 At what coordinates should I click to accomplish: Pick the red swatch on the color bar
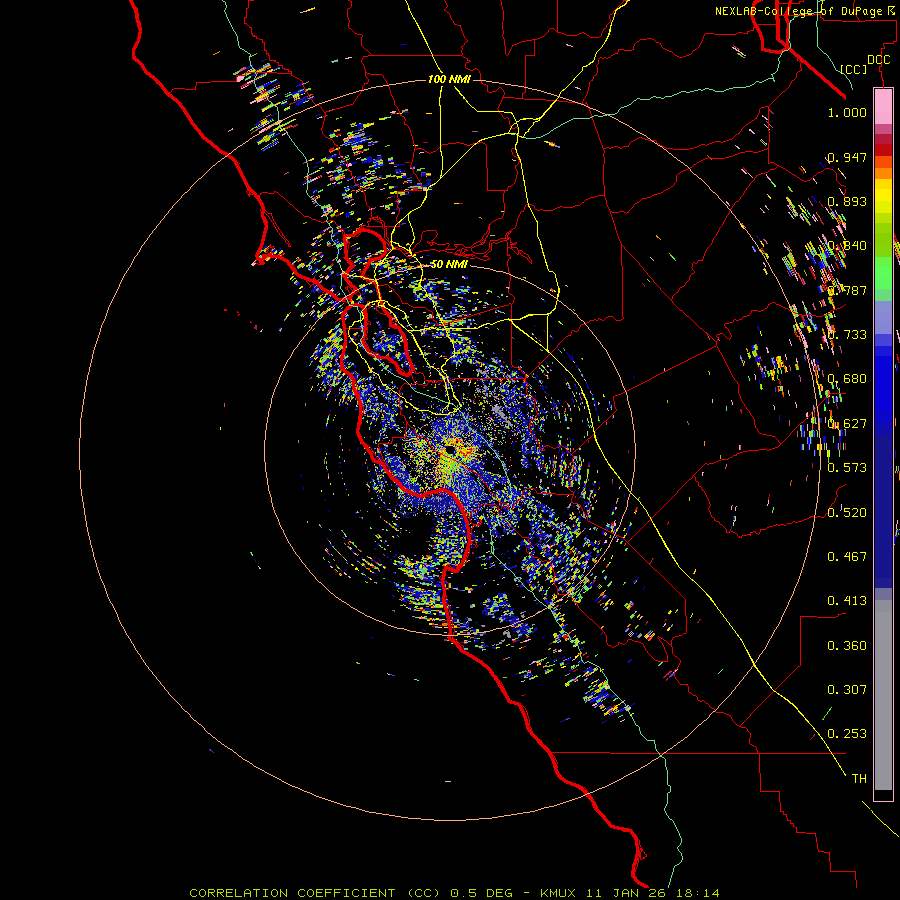[883, 150]
